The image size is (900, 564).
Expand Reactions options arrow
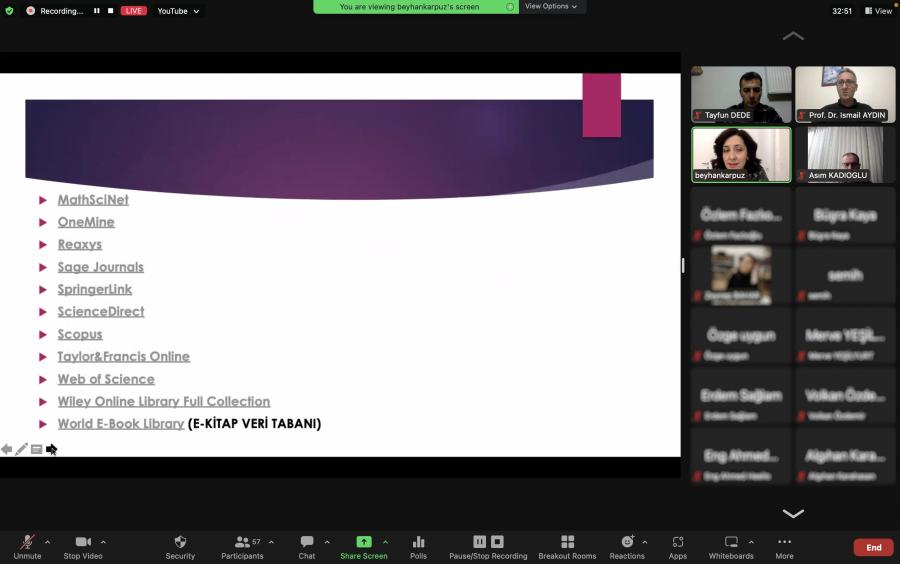pyautogui.click(x=645, y=542)
